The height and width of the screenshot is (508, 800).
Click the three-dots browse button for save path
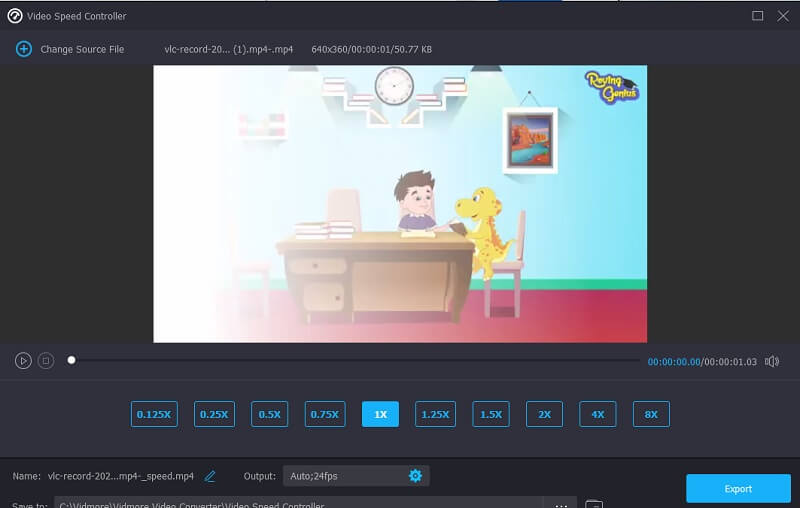tap(561, 504)
